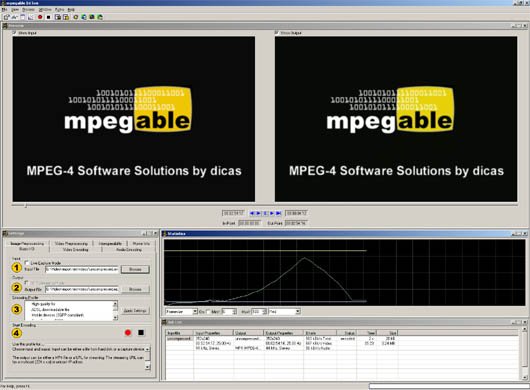The height and width of the screenshot is (390, 530).
Task: Toggle the Show Input checkbox
Action: click(14, 33)
